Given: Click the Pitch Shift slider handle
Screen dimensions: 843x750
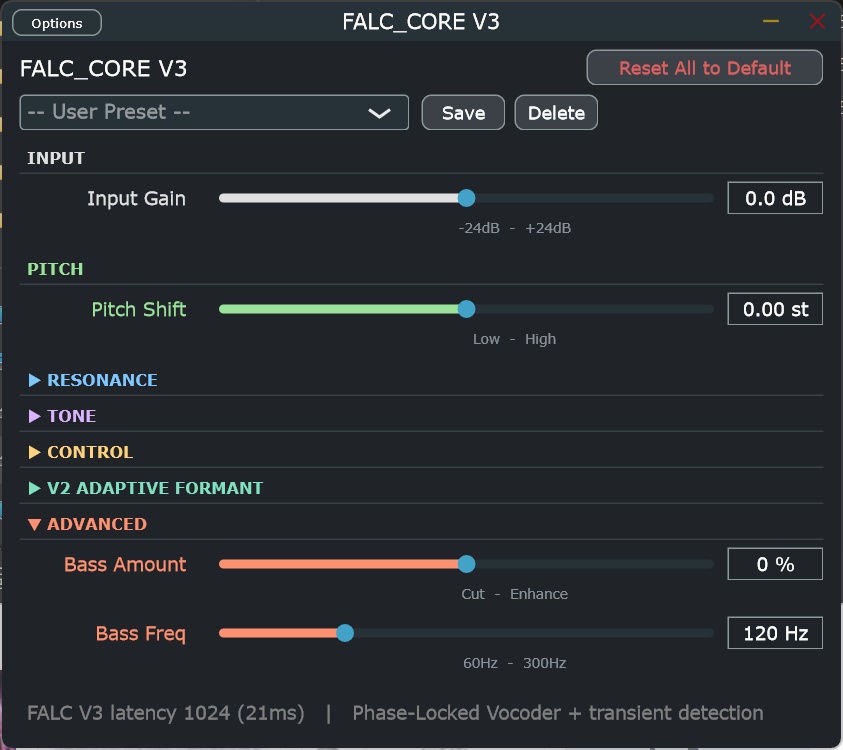Looking at the screenshot, I should (466, 309).
